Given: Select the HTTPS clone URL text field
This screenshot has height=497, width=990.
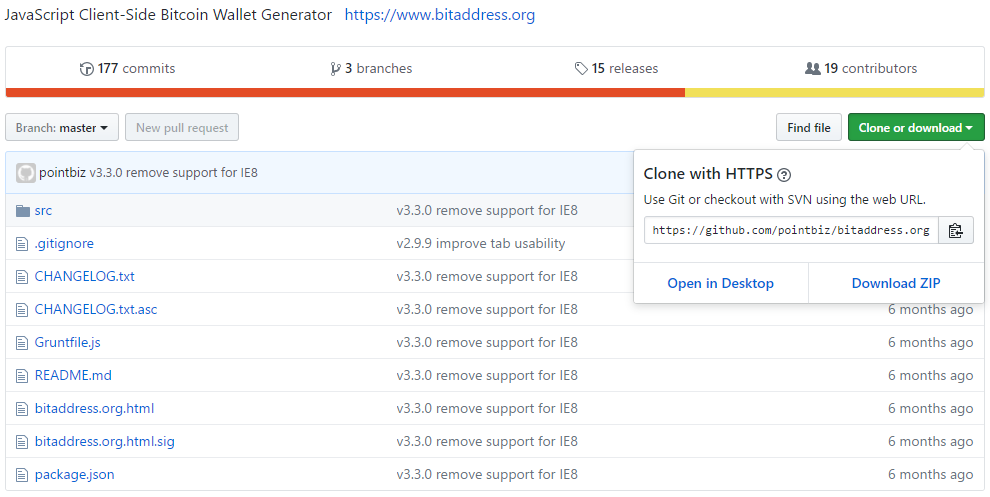Looking at the screenshot, I should [791, 231].
